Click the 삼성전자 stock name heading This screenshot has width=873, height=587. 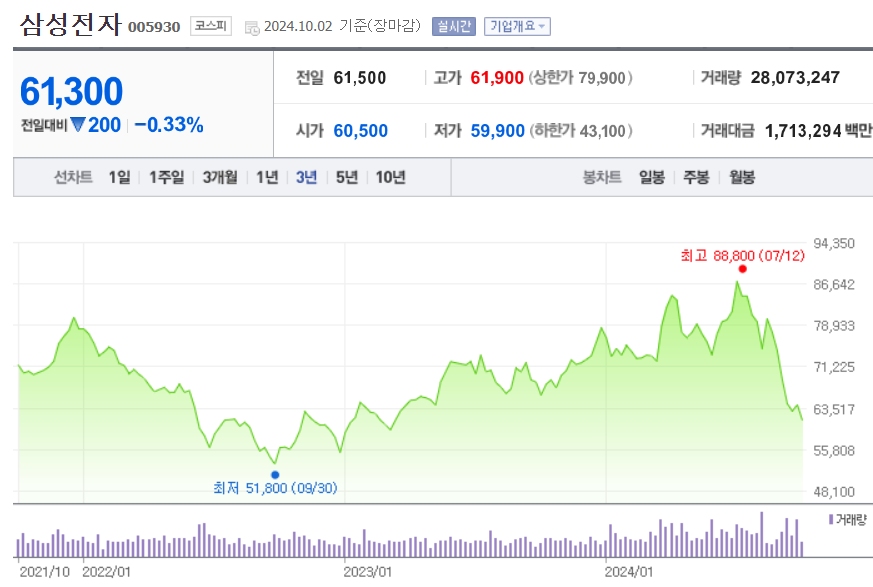70,25
